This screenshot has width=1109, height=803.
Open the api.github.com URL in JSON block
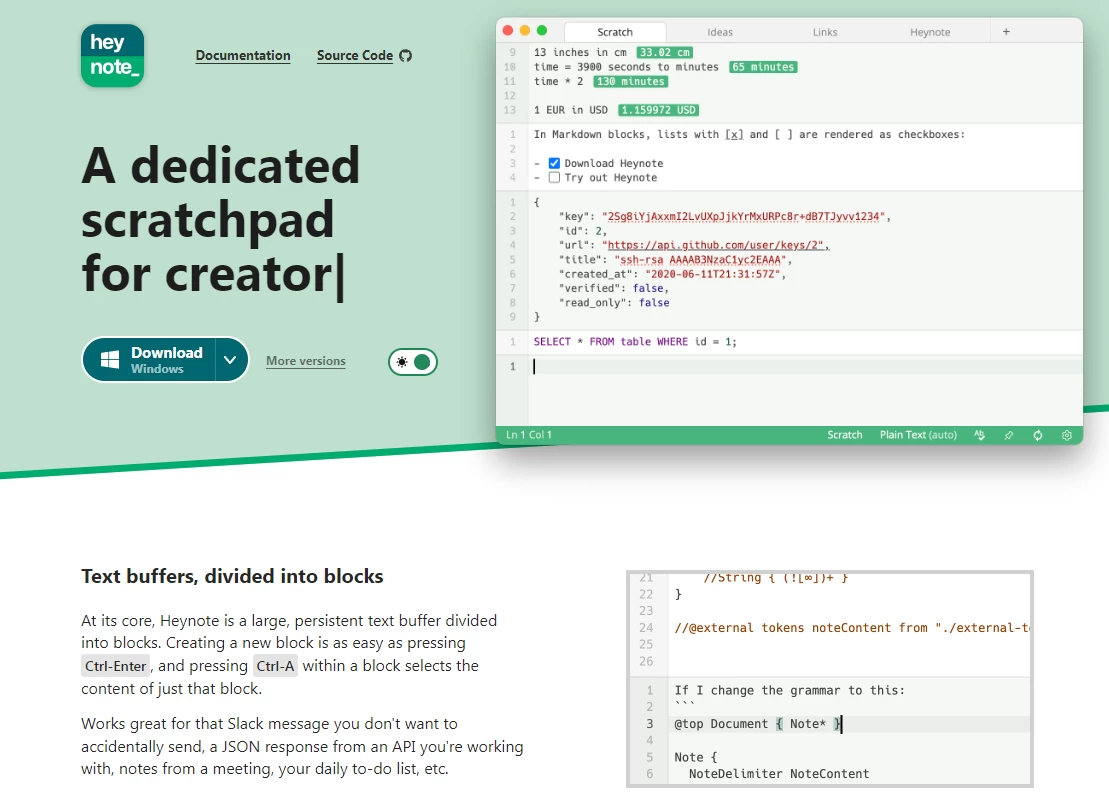pos(715,245)
